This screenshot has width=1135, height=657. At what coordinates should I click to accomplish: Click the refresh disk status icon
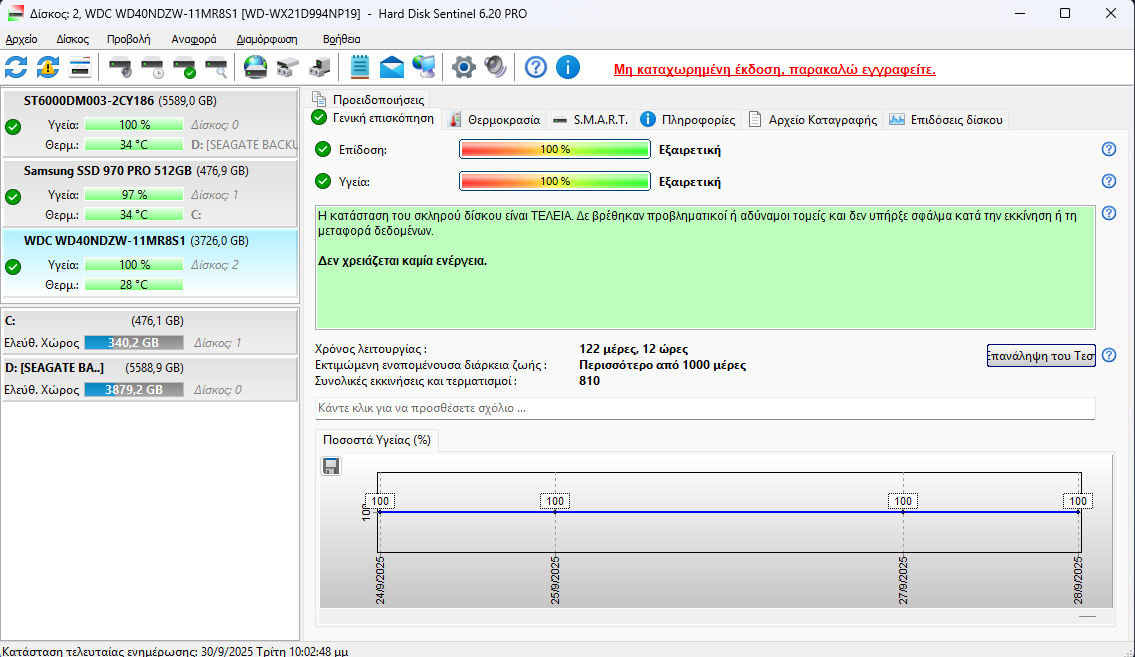coord(16,67)
